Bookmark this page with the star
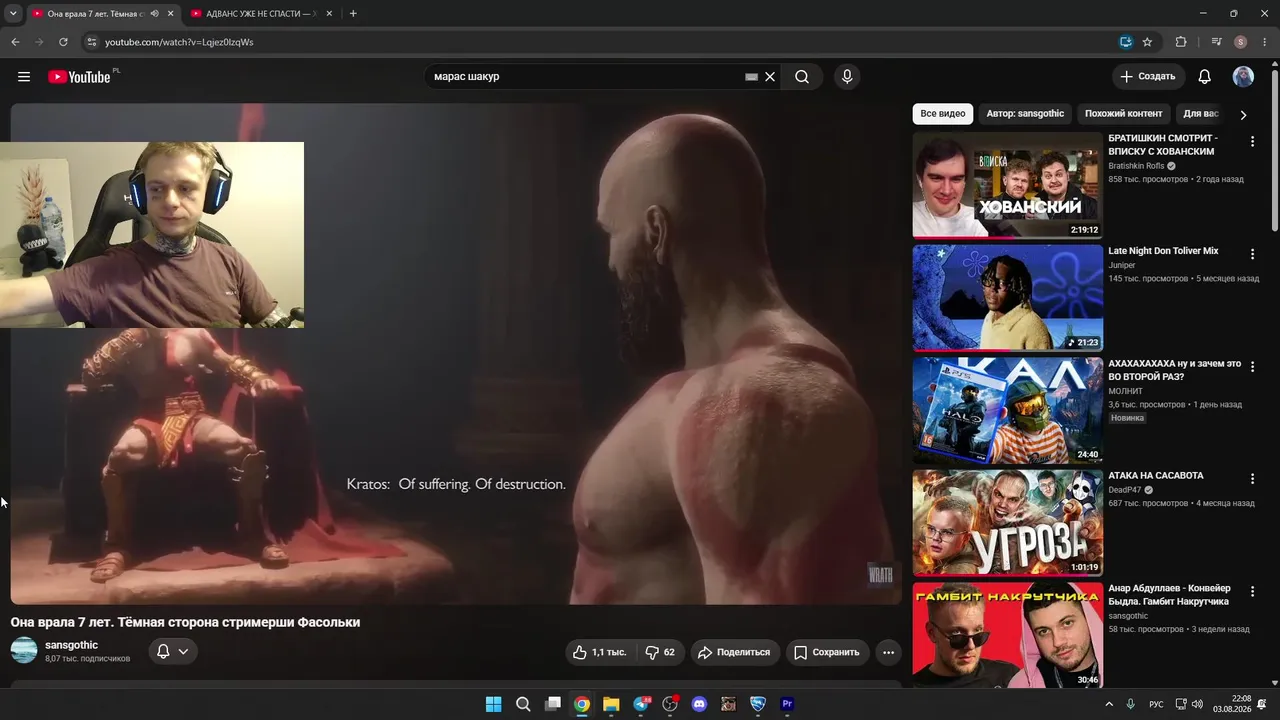This screenshot has height=720, width=1280. tap(1147, 42)
